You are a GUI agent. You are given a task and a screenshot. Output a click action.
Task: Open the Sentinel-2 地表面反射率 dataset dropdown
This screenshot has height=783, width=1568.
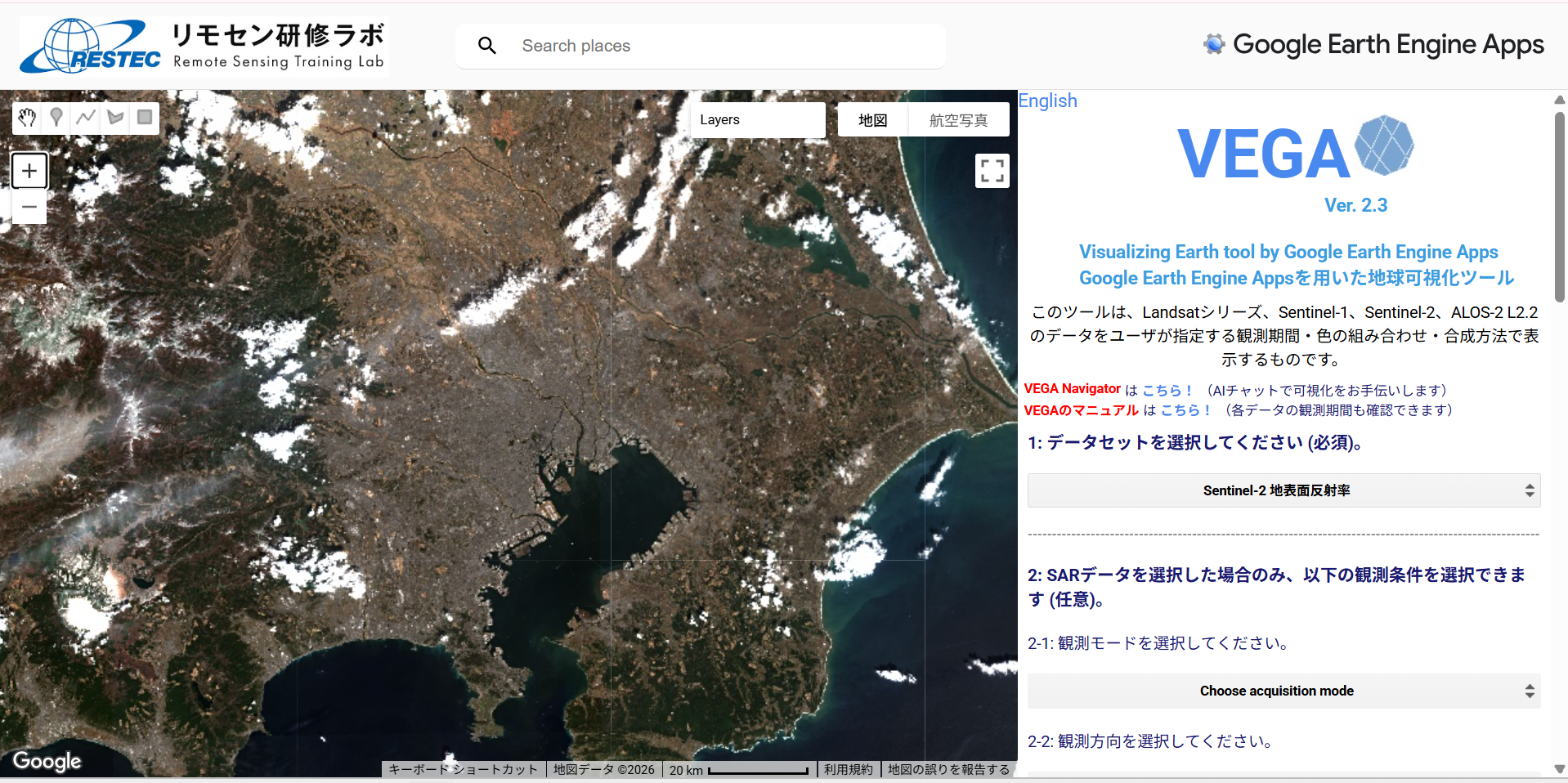pyautogui.click(x=1284, y=490)
